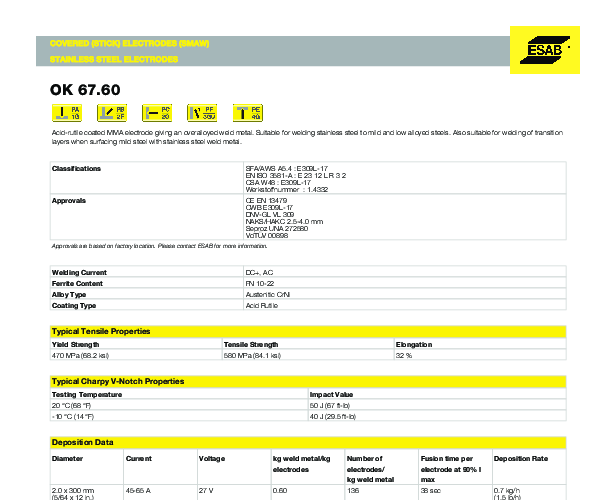Click the Approvals row label
This screenshot has height=500, width=615.
69,201
